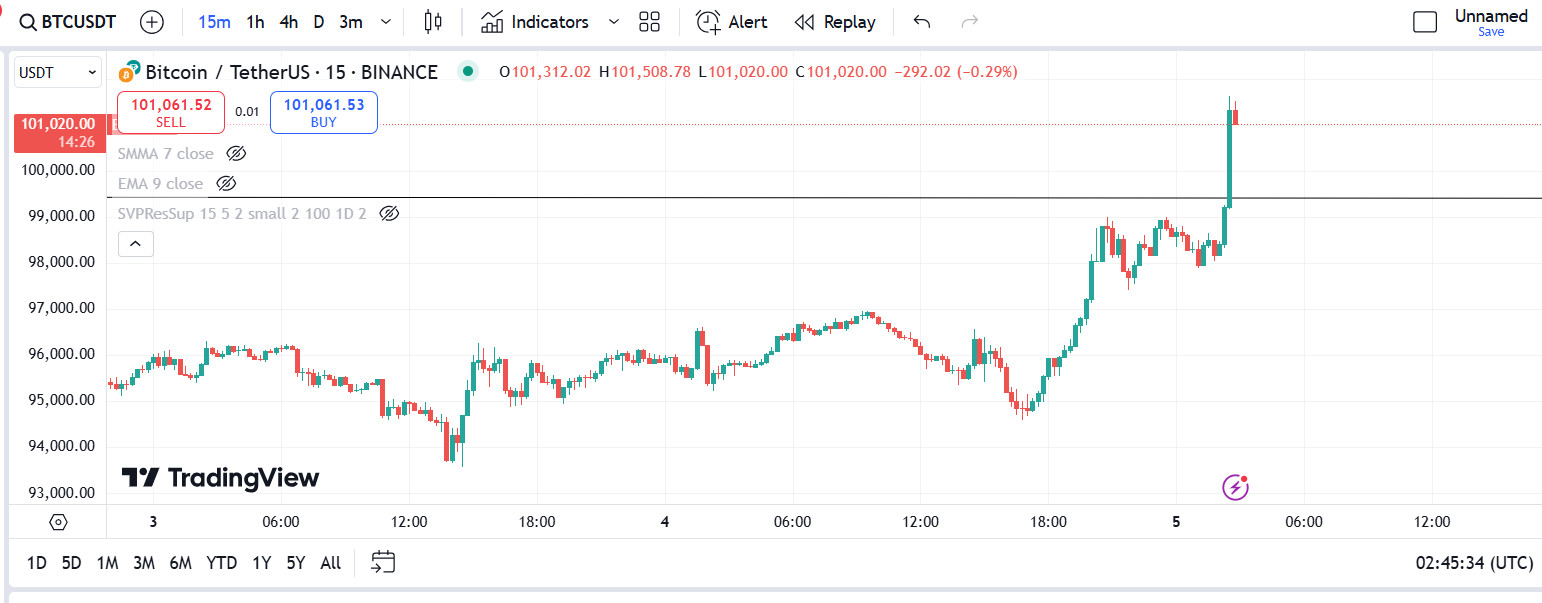Click the 02:45:34 (UTC) timezone clock
This screenshot has width=1542, height=603.
(x=1474, y=563)
